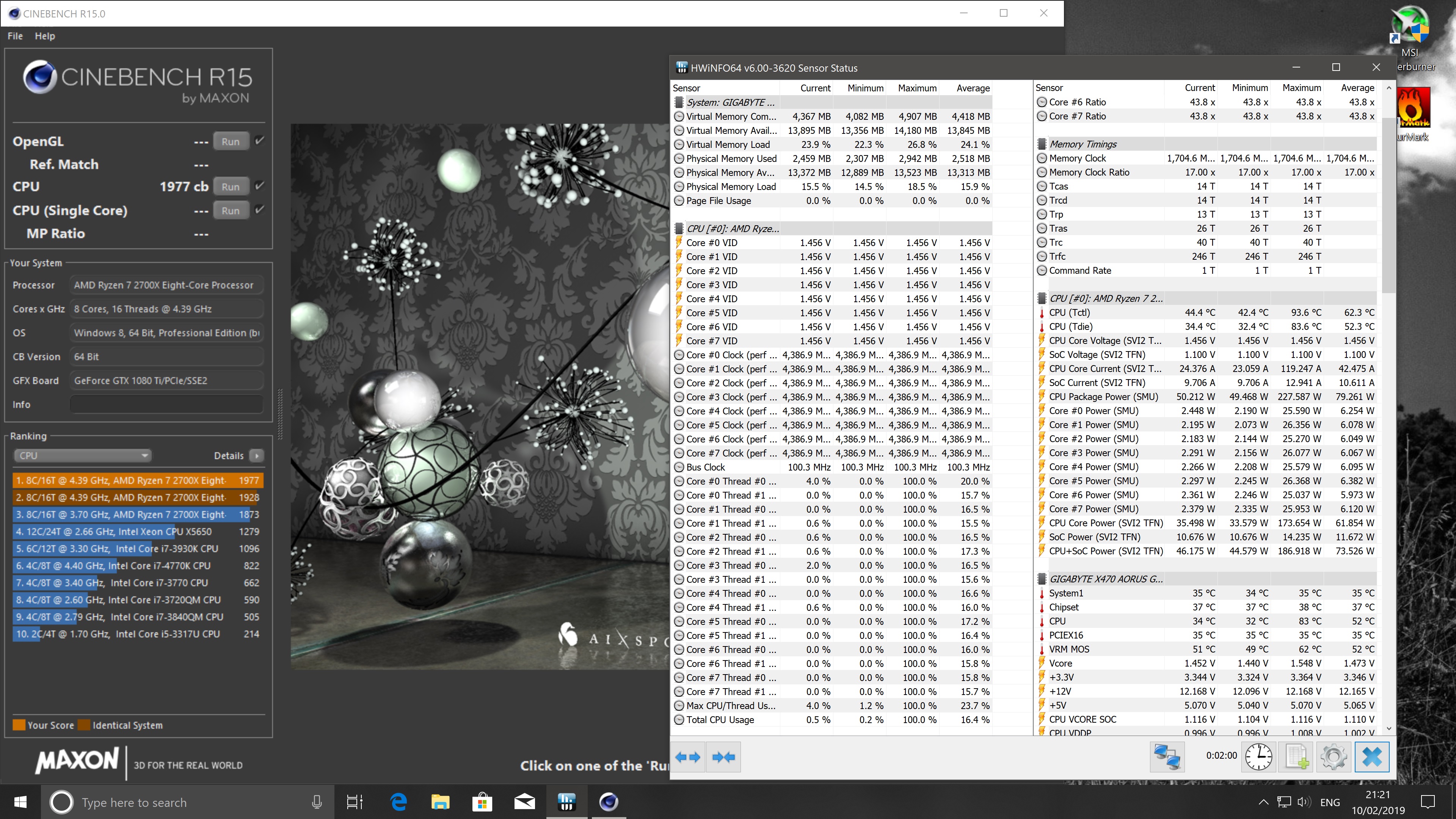
Task: Run the OpenGL benchmark
Action: pos(231,141)
